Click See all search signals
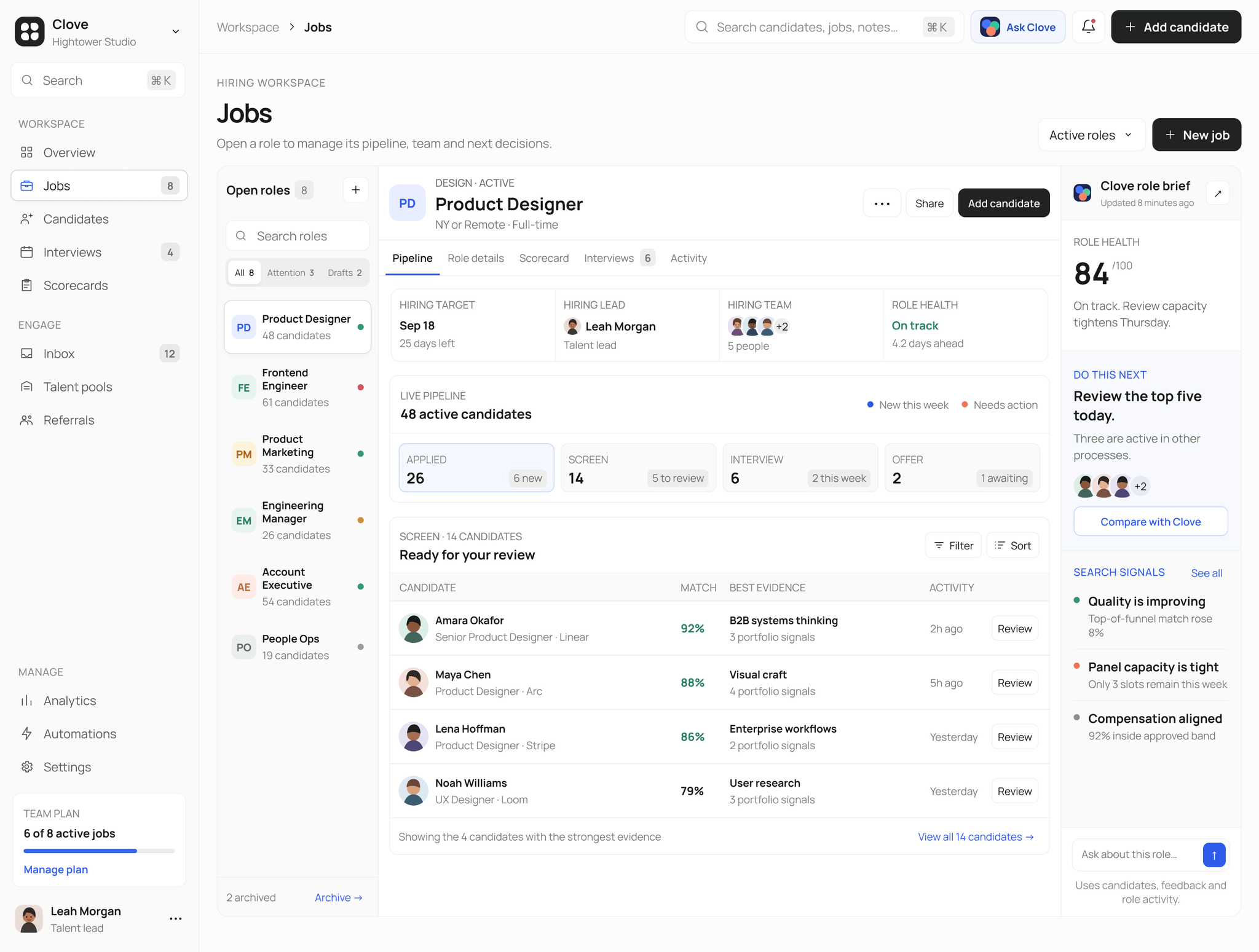 coord(1206,573)
